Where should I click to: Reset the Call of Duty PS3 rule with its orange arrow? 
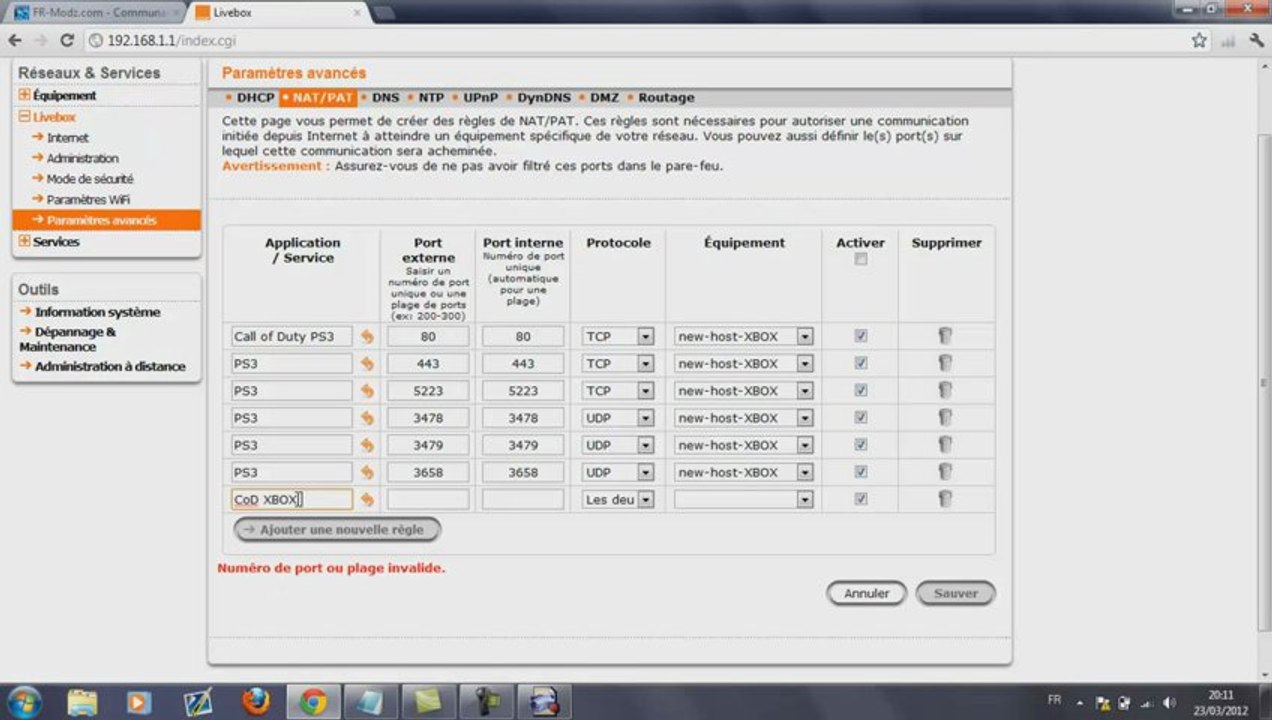[367, 337]
